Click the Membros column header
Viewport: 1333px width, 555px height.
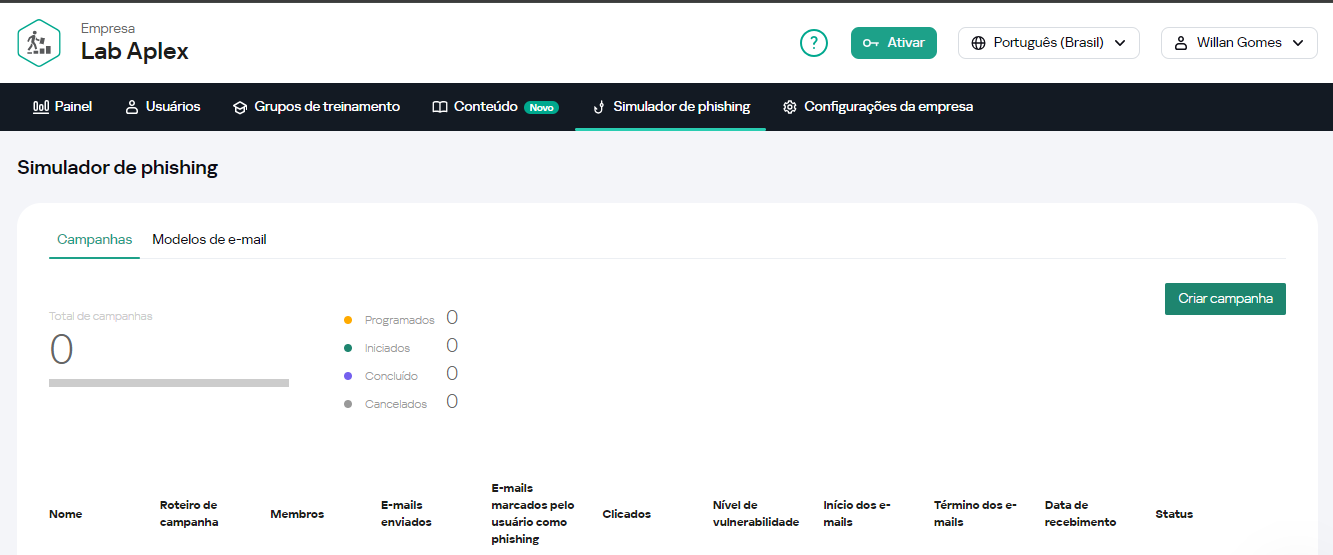tap(297, 514)
